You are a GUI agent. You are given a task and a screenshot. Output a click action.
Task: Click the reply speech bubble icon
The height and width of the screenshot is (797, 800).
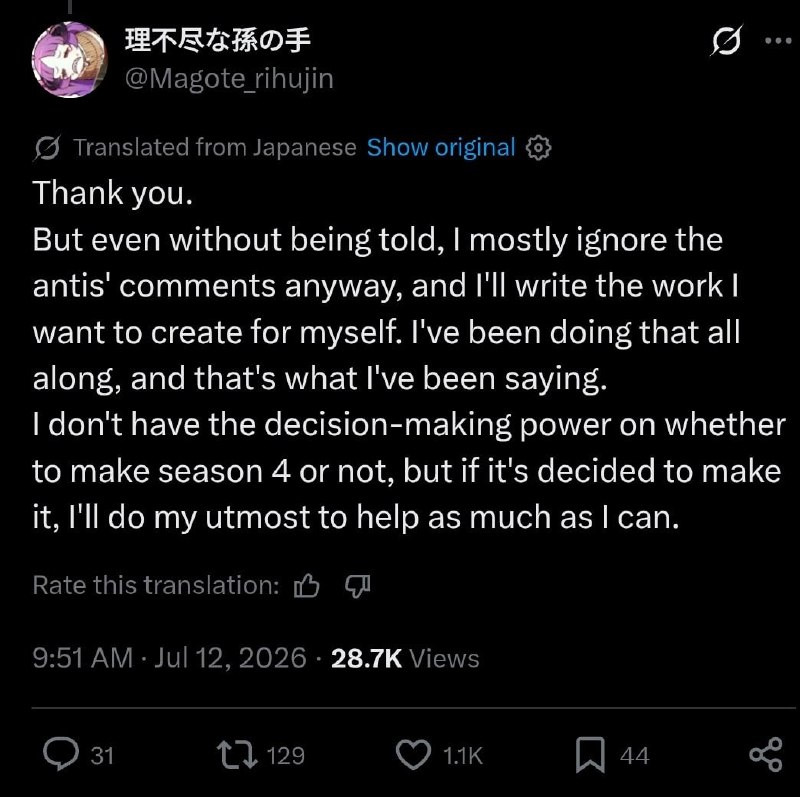(61, 754)
